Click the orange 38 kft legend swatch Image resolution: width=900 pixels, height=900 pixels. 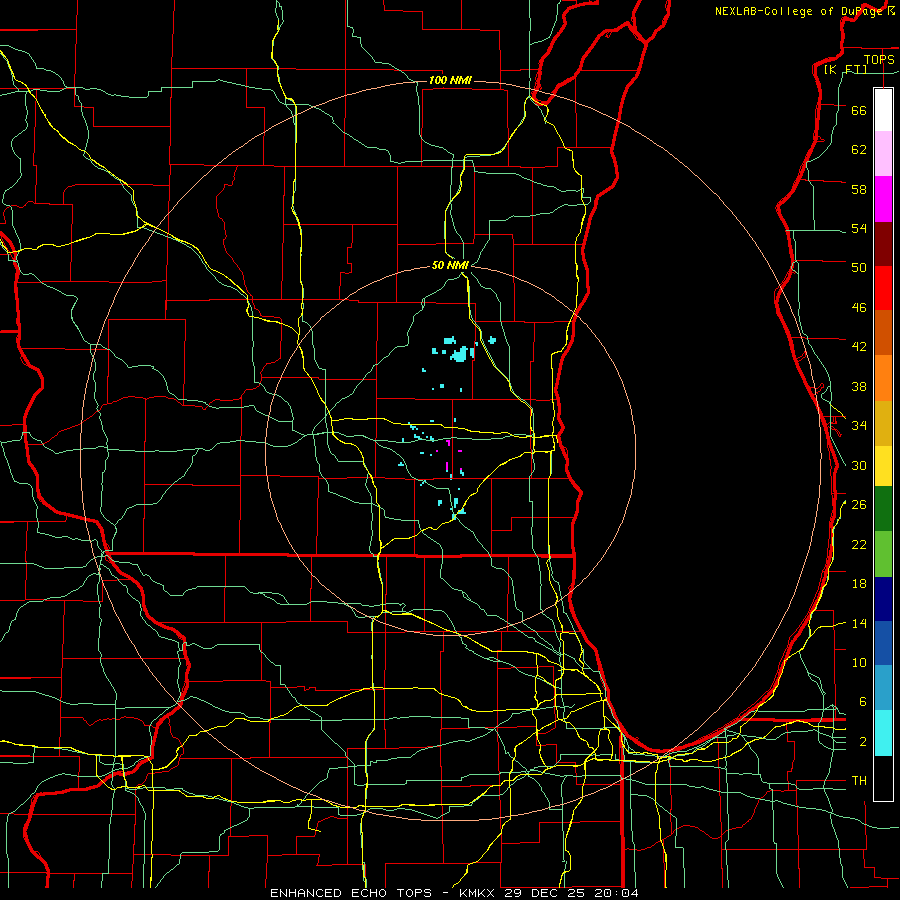click(883, 378)
